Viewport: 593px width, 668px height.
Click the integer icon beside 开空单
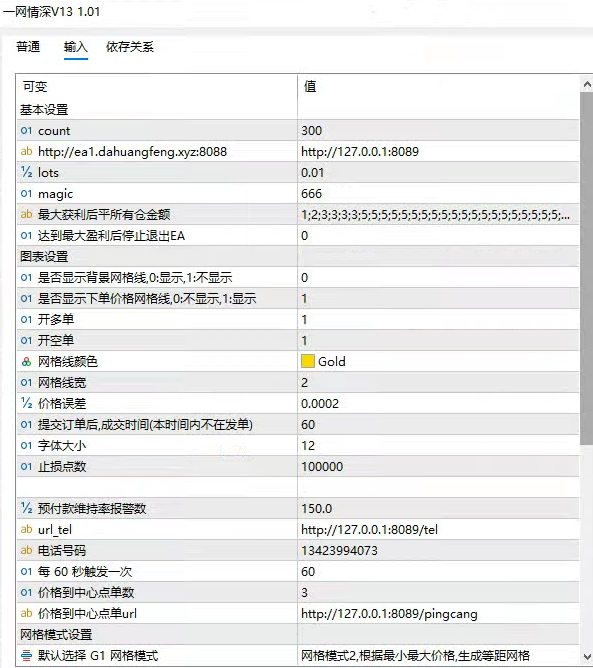click(26, 340)
